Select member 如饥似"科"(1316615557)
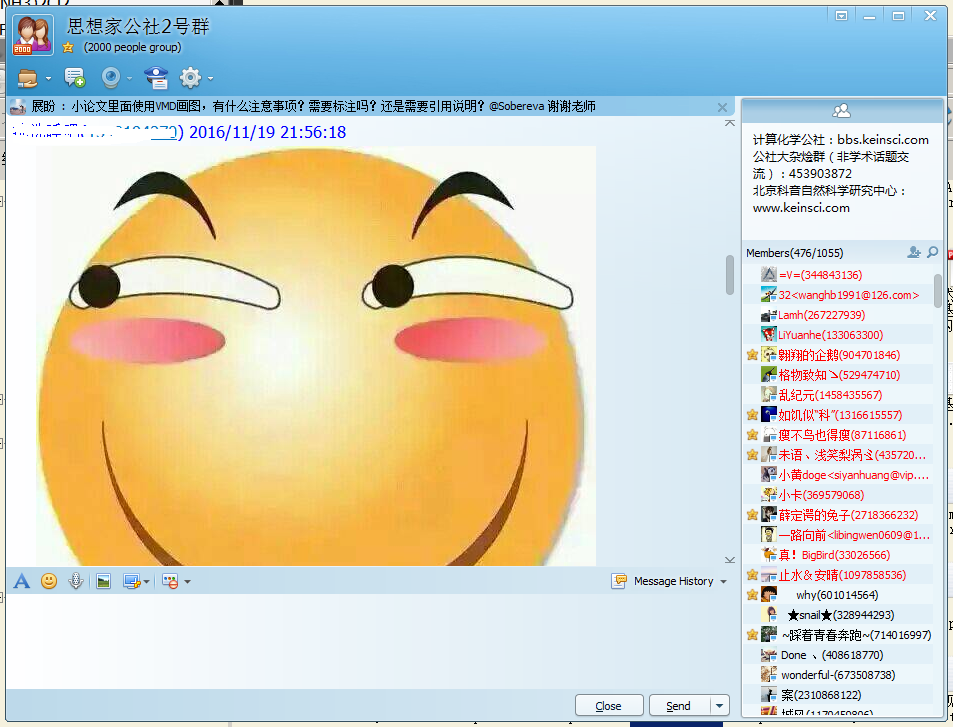Image resolution: width=953 pixels, height=727 pixels. point(839,415)
